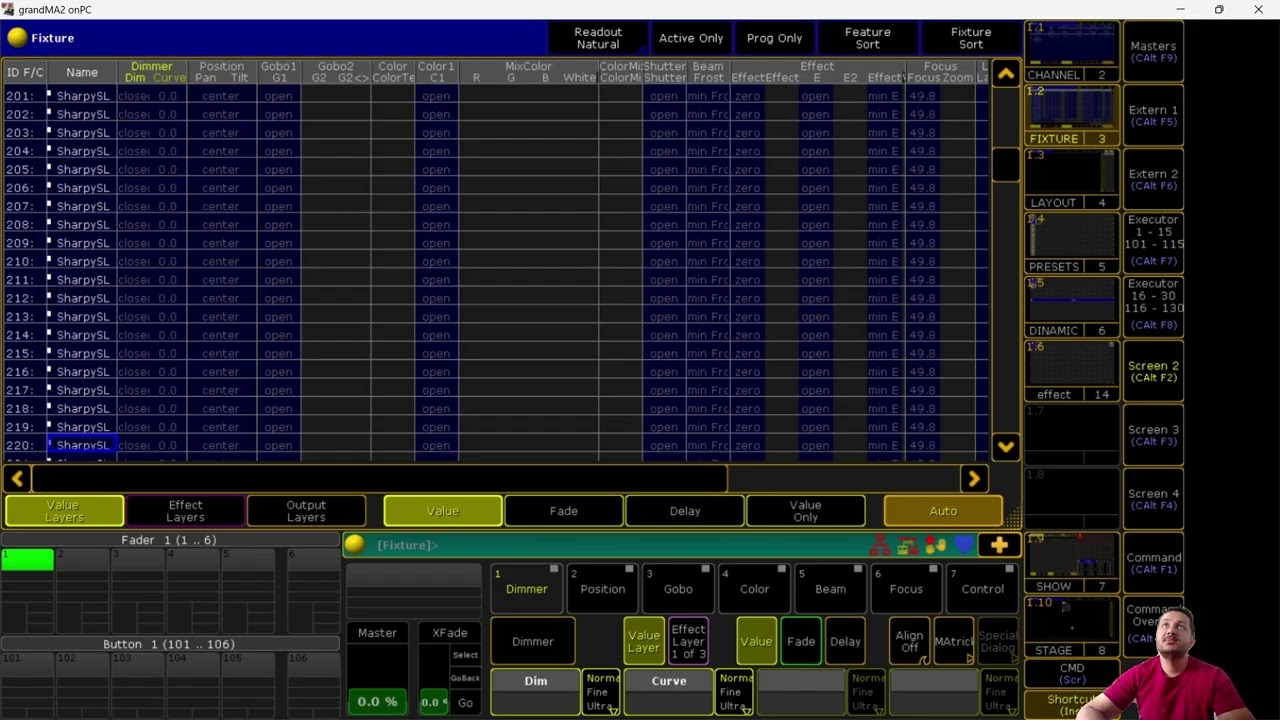The image size is (1280, 720).
Task: Click the red-yellow circles icon in command bar
Action: coord(936,546)
